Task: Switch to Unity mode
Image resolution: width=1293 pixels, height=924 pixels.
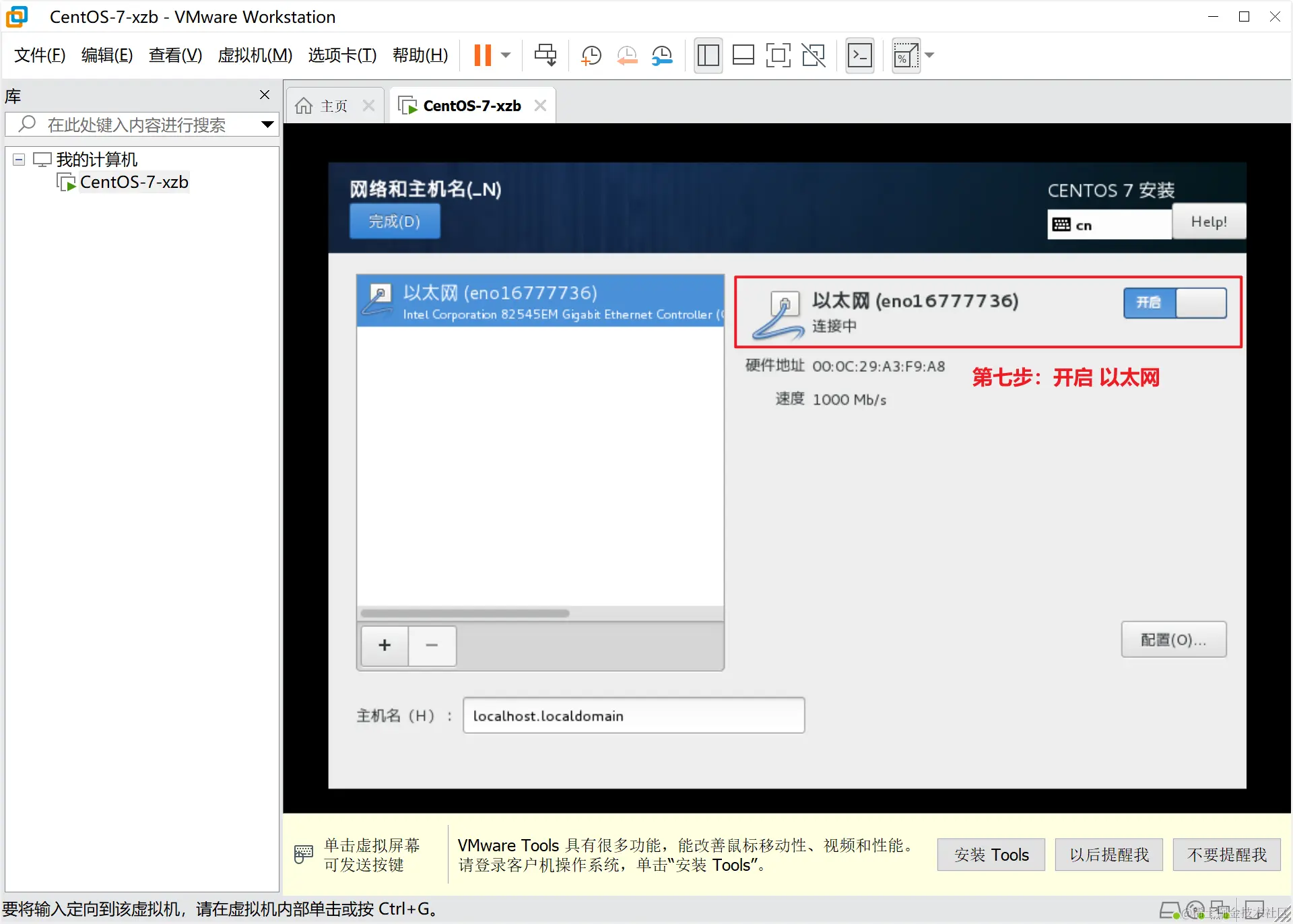Action: (x=814, y=55)
